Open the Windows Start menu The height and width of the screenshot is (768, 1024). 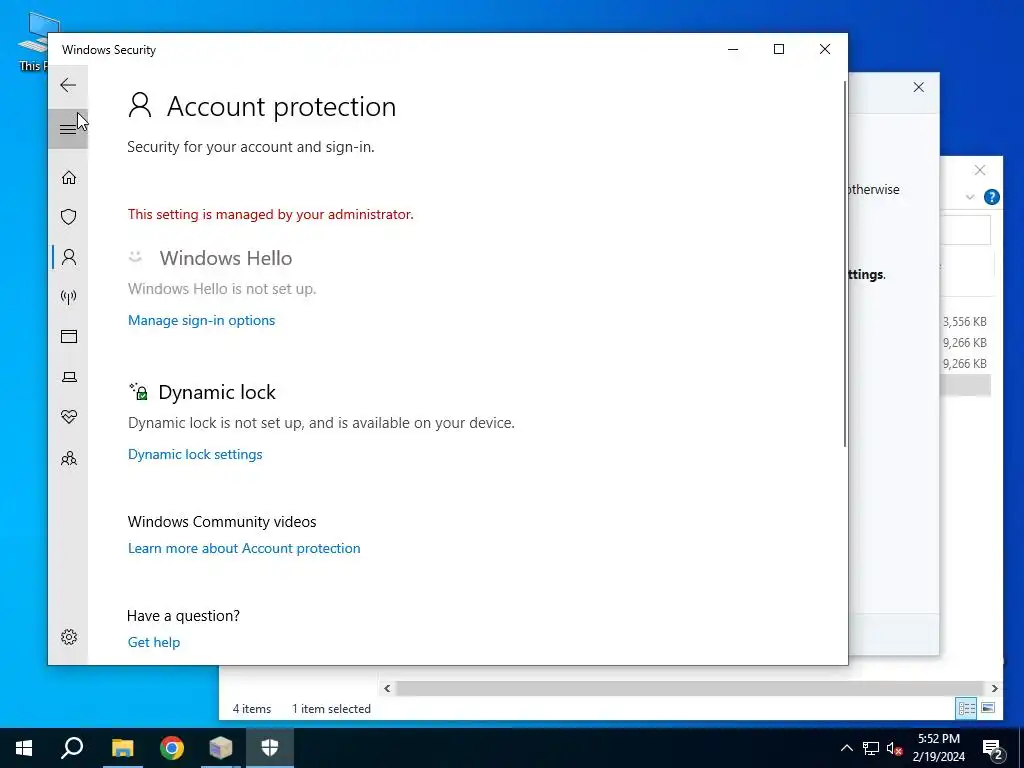pos(24,748)
